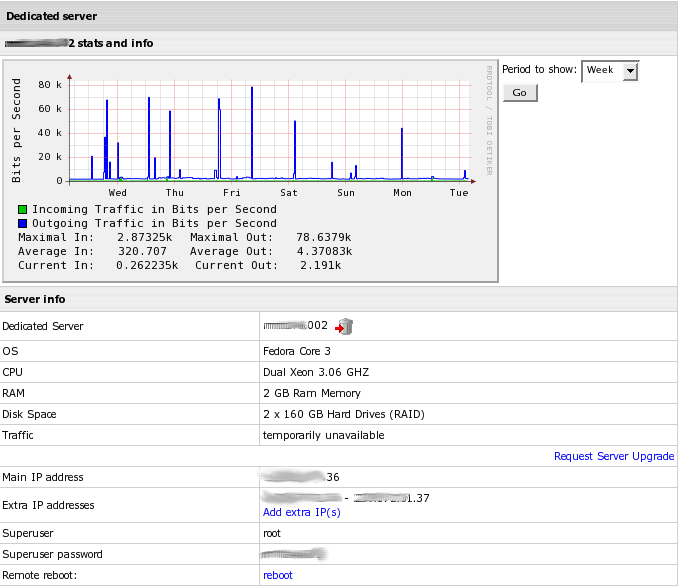Viewport: 678px width, 587px height.
Task: Click the 'Superuser password' row label
Action: coord(52,554)
